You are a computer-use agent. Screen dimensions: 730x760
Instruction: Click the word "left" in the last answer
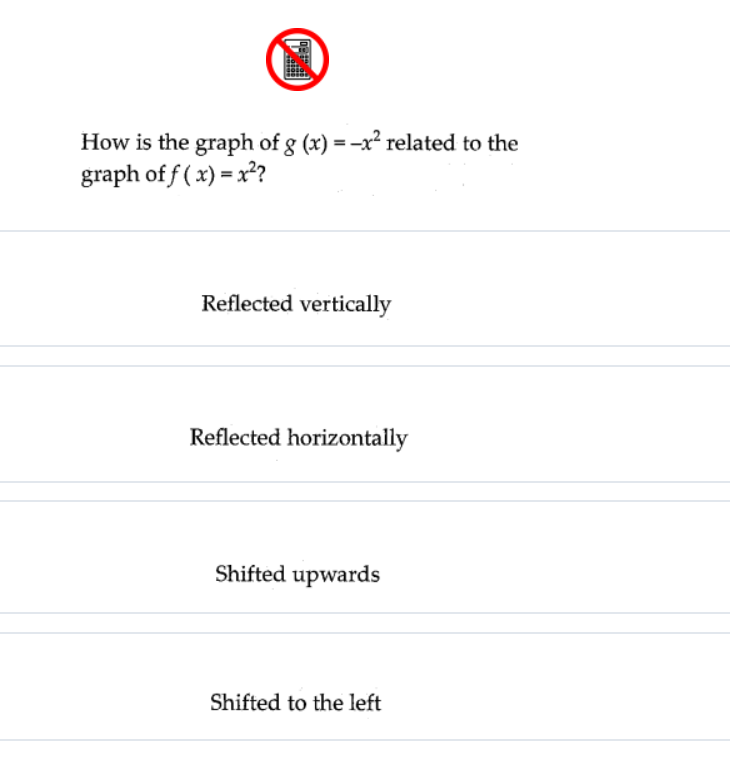pos(365,702)
